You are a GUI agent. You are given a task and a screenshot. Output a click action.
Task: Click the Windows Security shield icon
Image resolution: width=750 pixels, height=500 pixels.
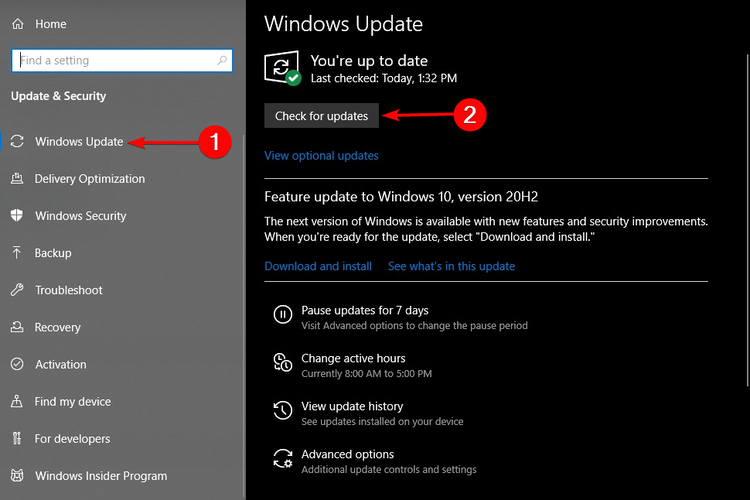tap(17, 215)
